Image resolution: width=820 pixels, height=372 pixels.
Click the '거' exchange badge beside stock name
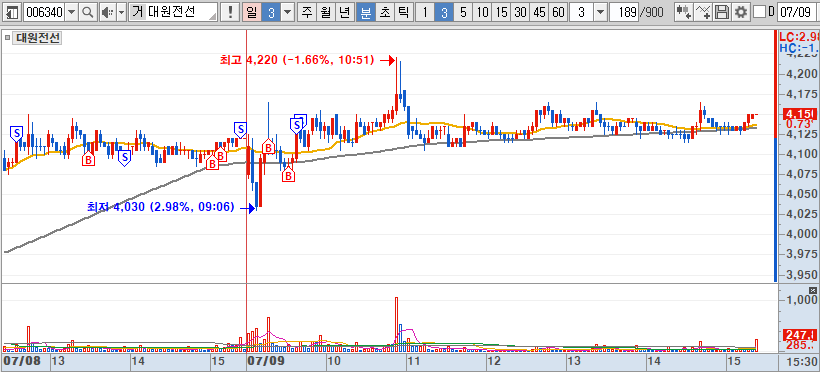[138, 12]
